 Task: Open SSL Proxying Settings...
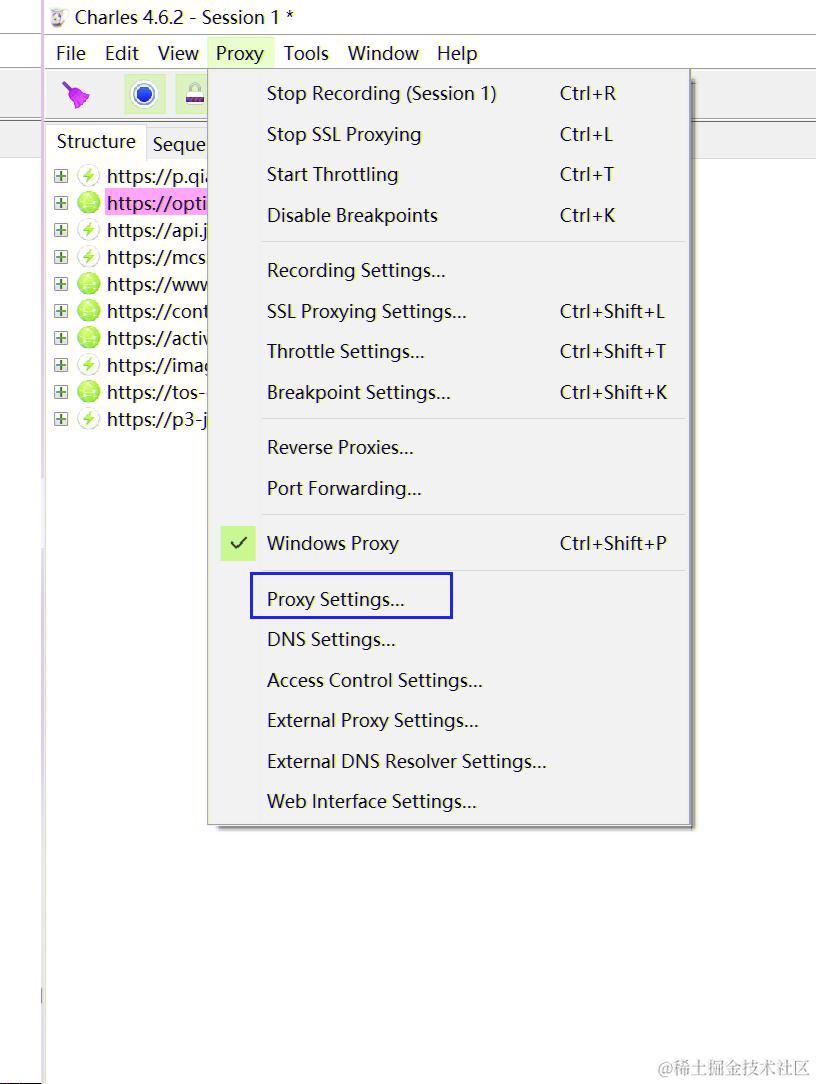click(449, 311)
